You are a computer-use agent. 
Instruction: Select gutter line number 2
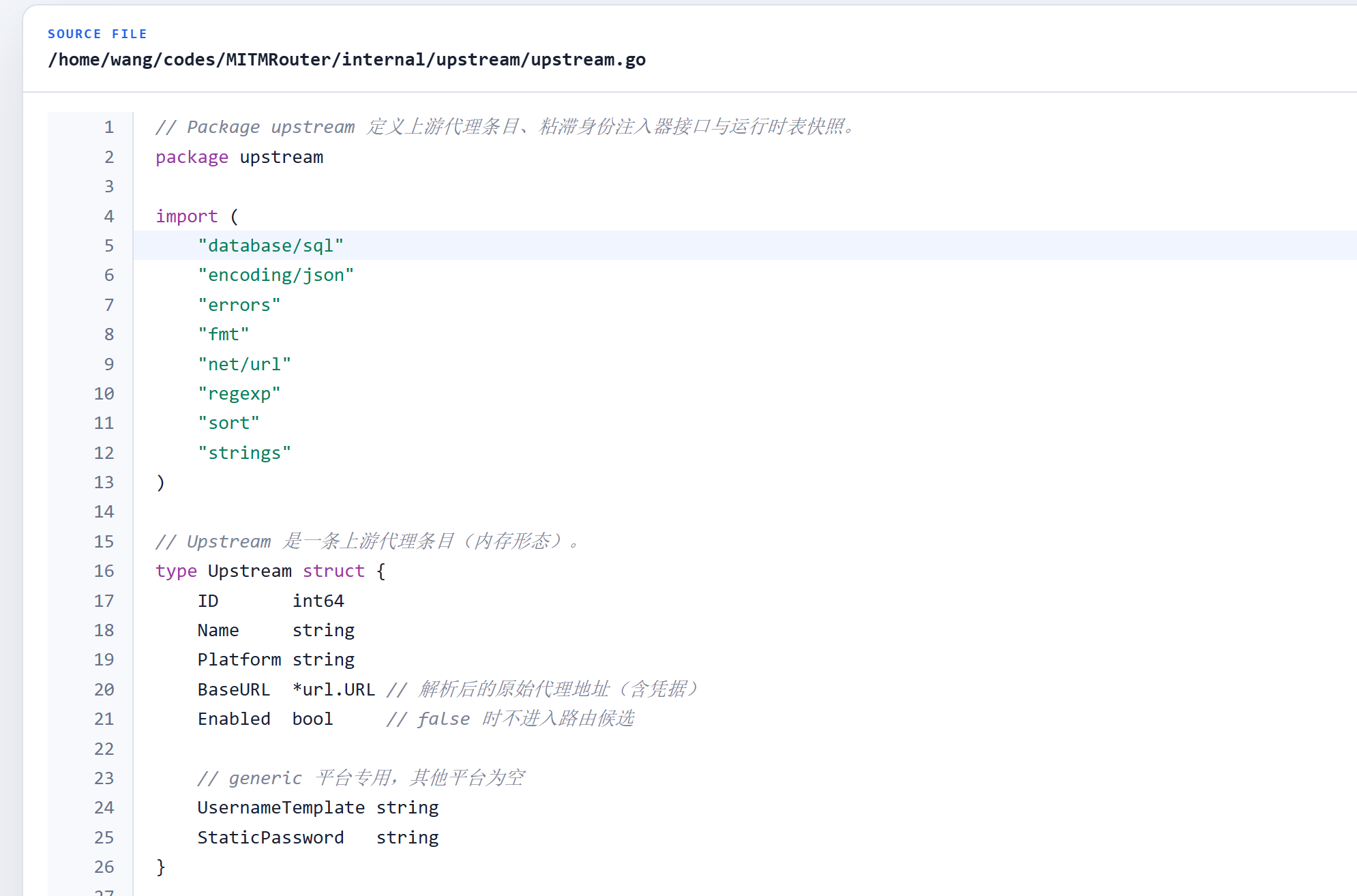109,157
